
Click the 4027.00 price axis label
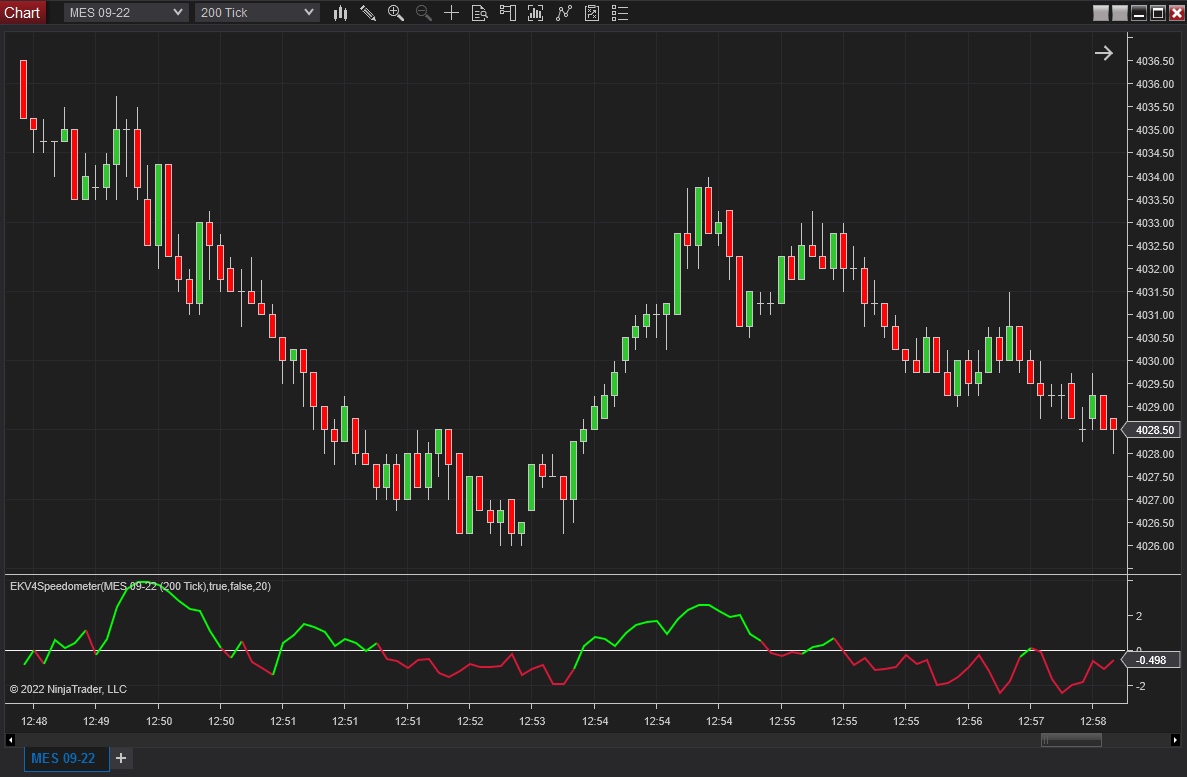(x=1155, y=500)
